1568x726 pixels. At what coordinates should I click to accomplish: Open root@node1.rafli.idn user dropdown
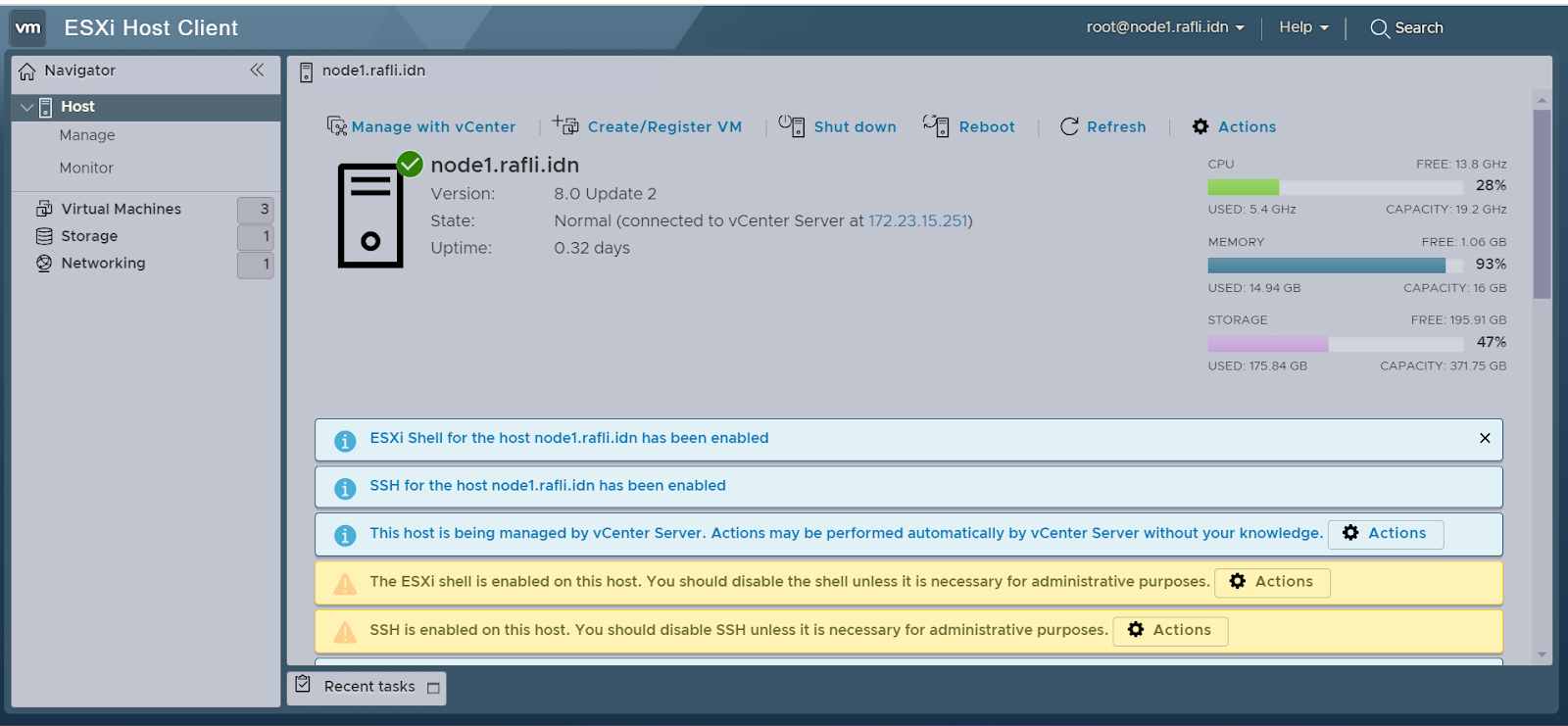(1165, 27)
